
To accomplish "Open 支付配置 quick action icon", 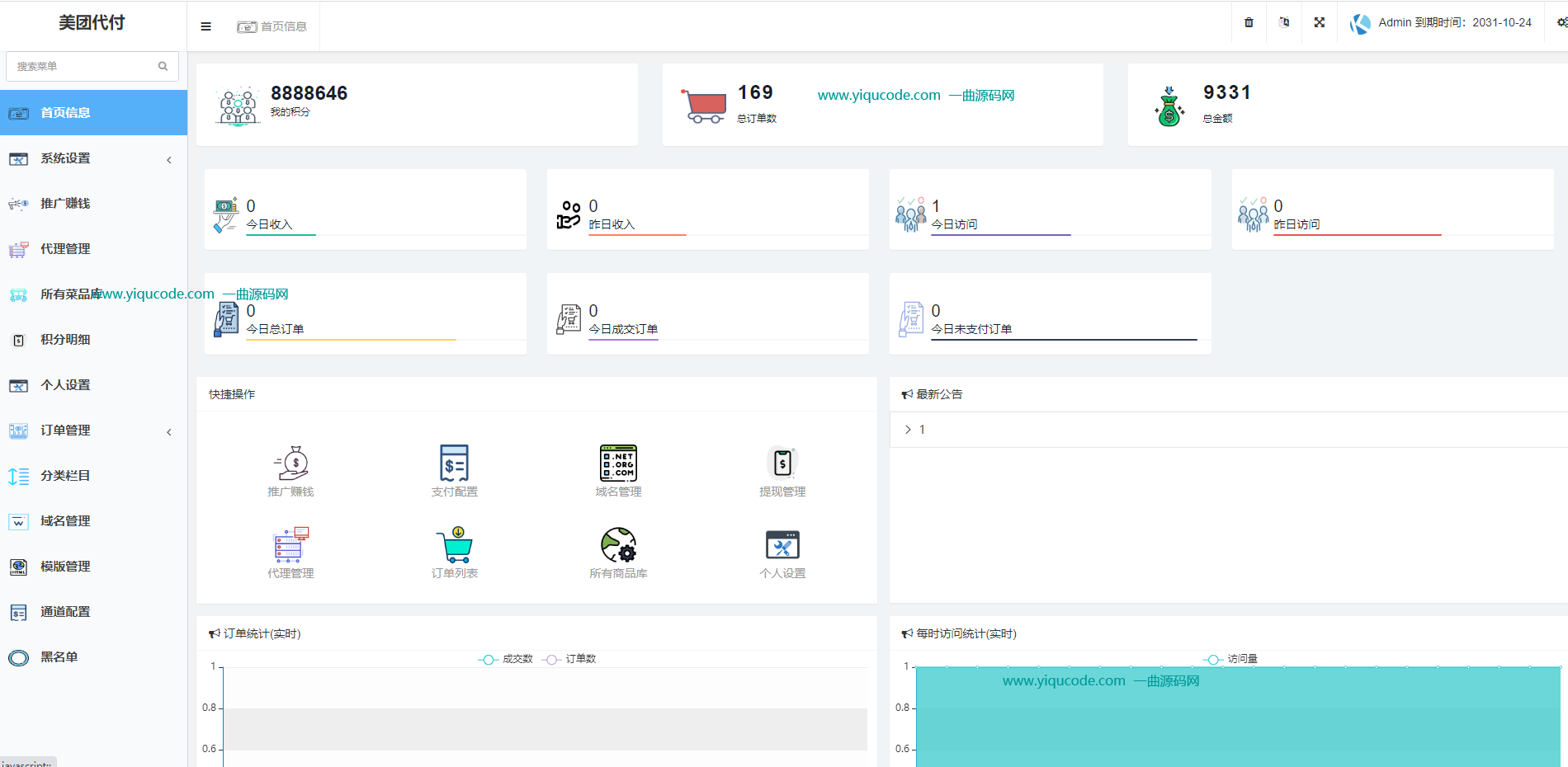I will (454, 463).
